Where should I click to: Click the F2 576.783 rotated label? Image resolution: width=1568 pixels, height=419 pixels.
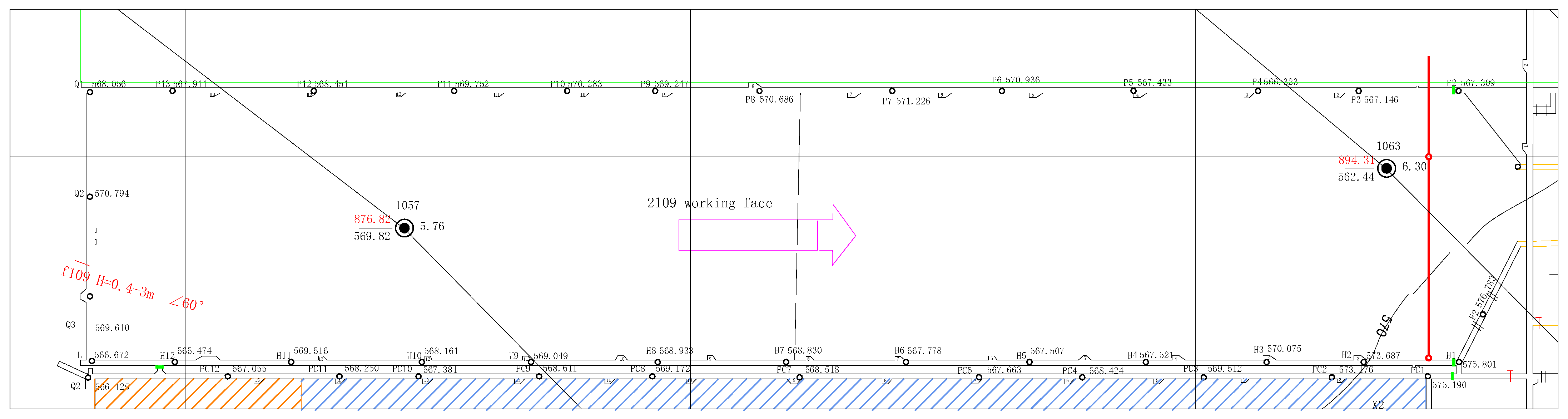[1483, 298]
